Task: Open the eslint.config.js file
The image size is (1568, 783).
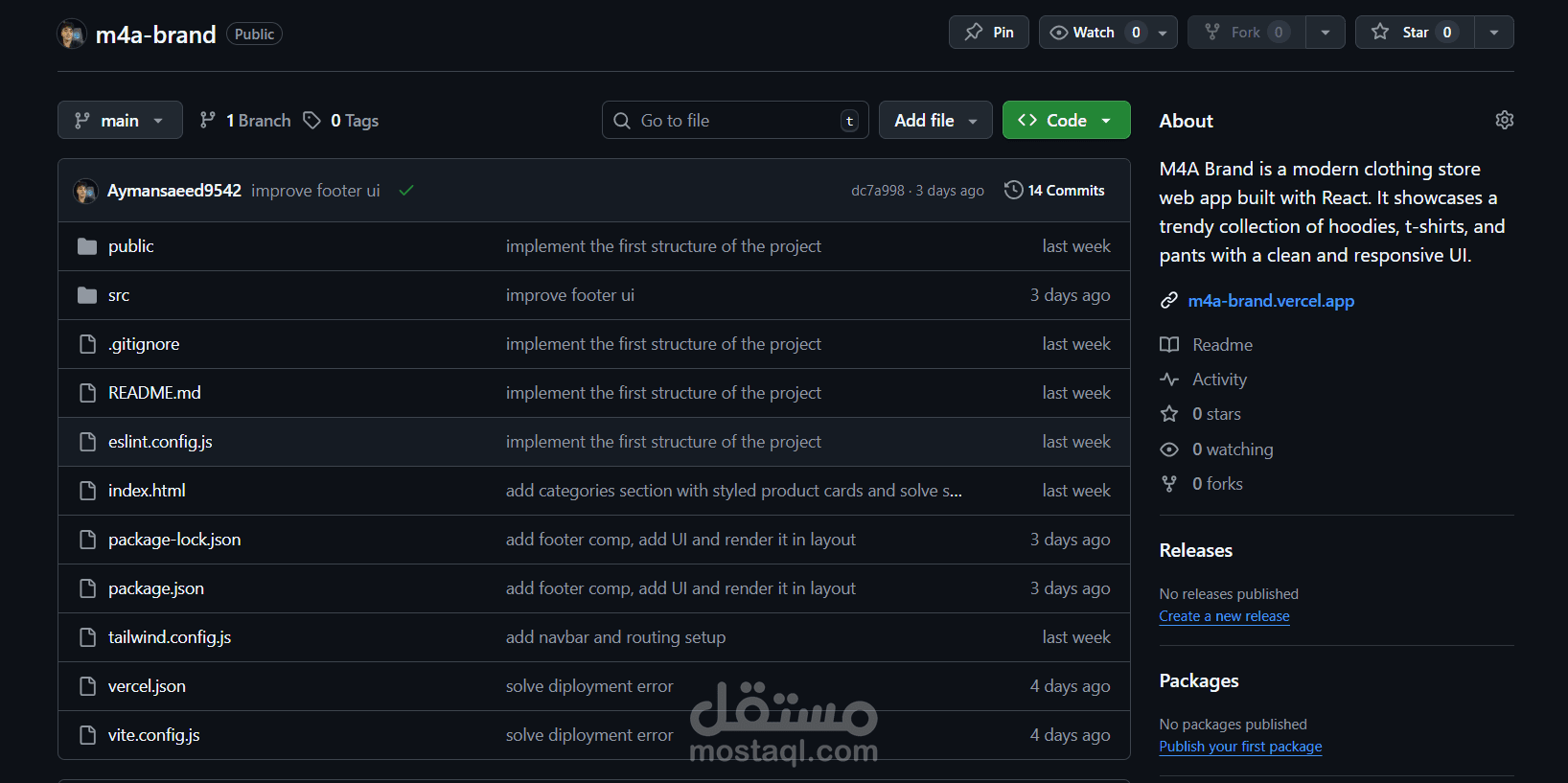Action: point(160,442)
